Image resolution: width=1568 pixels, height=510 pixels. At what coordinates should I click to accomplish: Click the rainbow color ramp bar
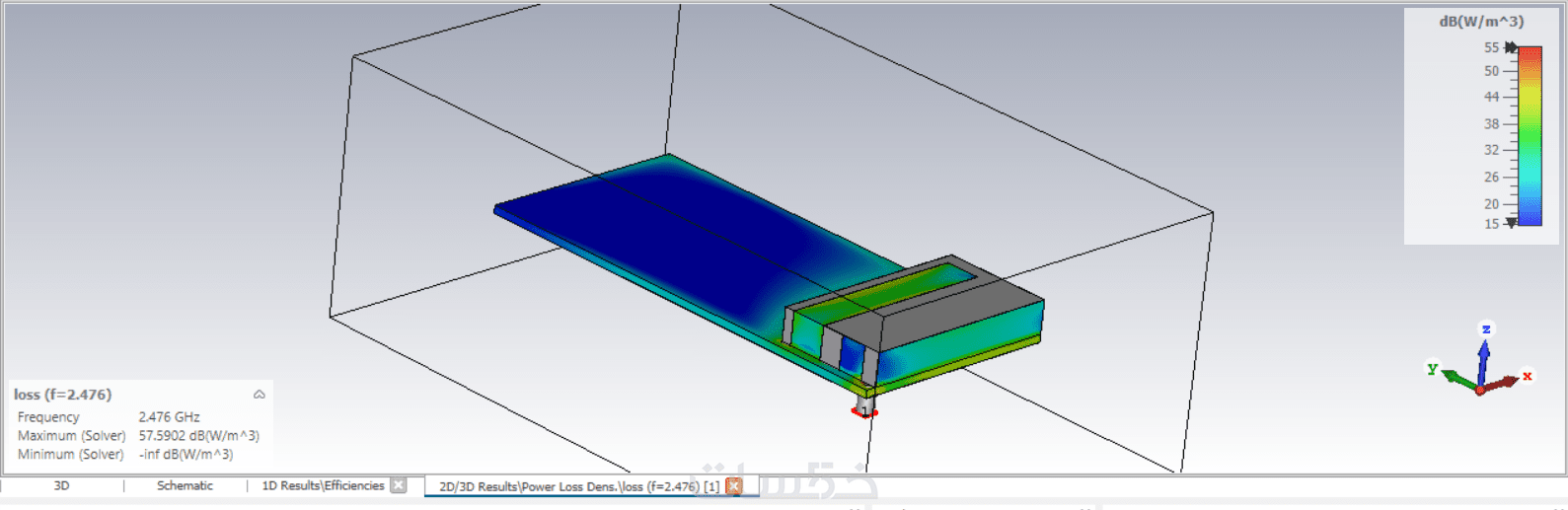[x=1531, y=135]
